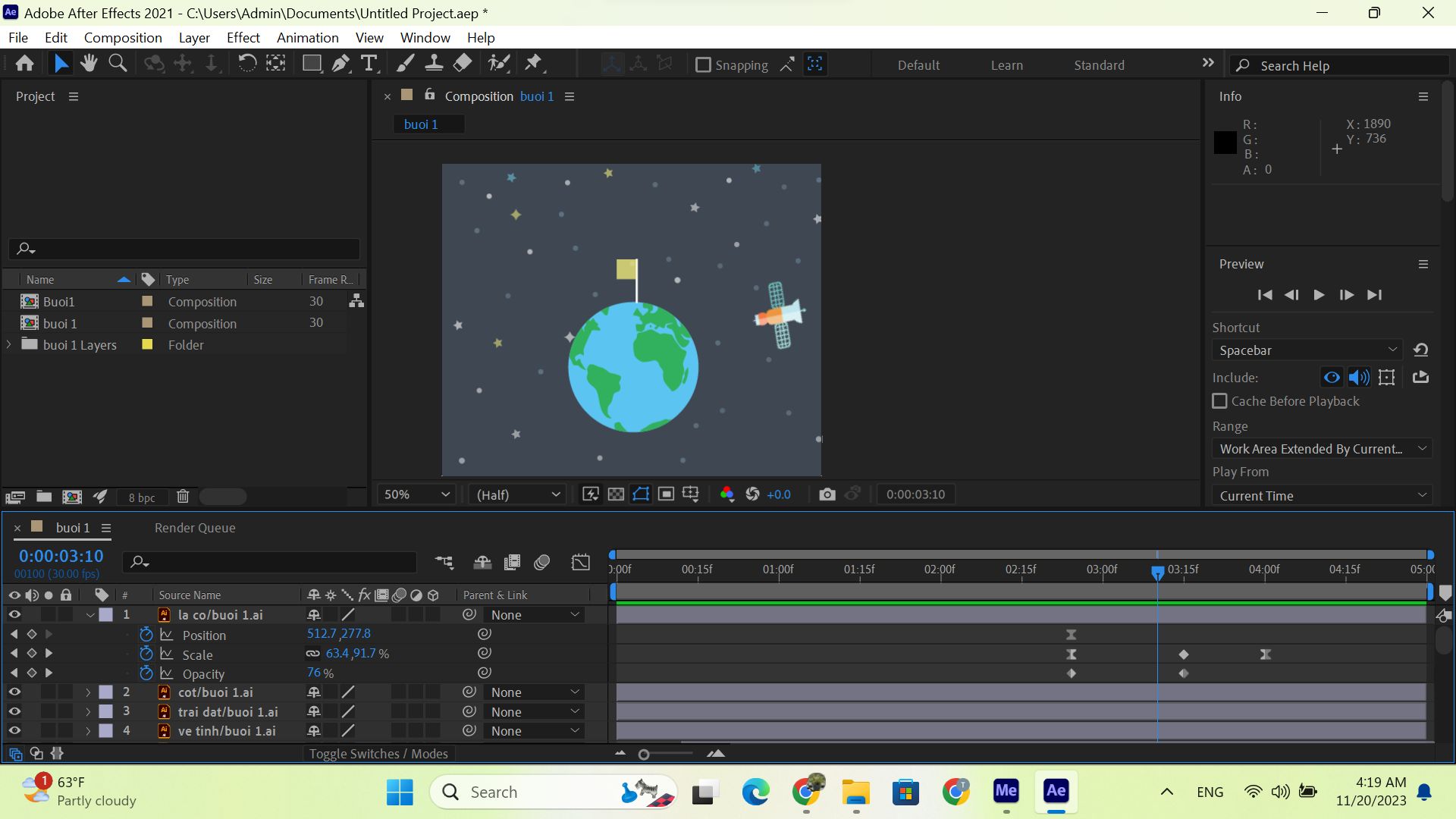Open the 50% magnification dropdown
Screen dimensions: 1456x819
(416, 494)
